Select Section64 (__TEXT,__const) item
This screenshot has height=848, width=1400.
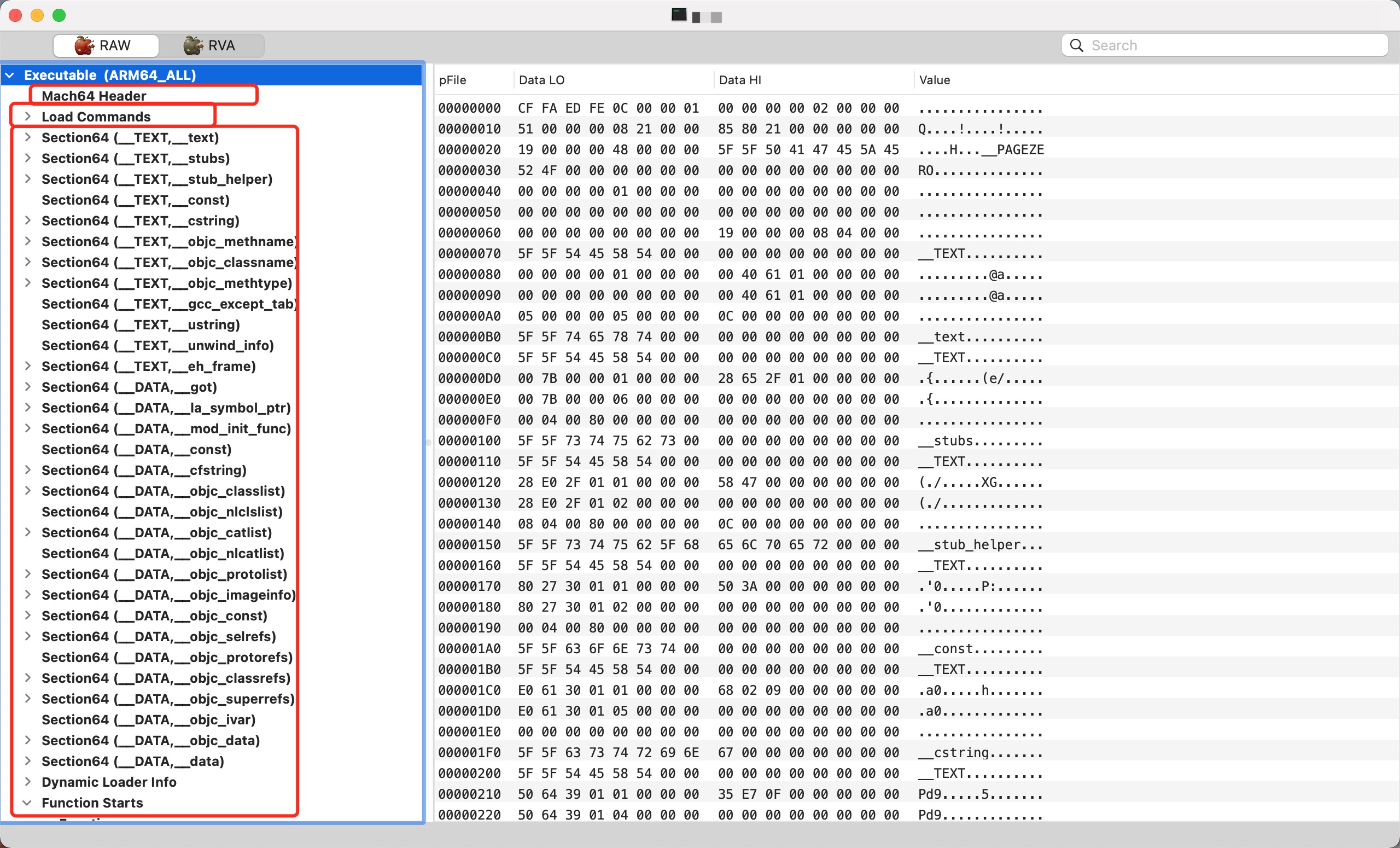[135, 200]
